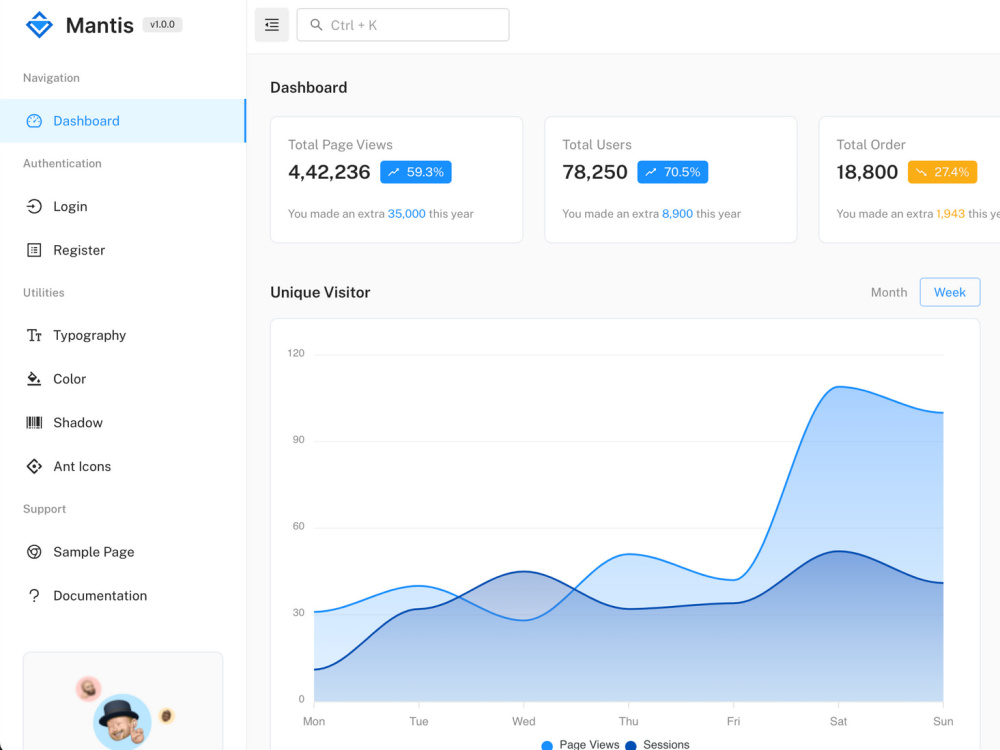The width and height of the screenshot is (1000, 750).
Task: Click the search magnifier icon
Action: coord(316,25)
